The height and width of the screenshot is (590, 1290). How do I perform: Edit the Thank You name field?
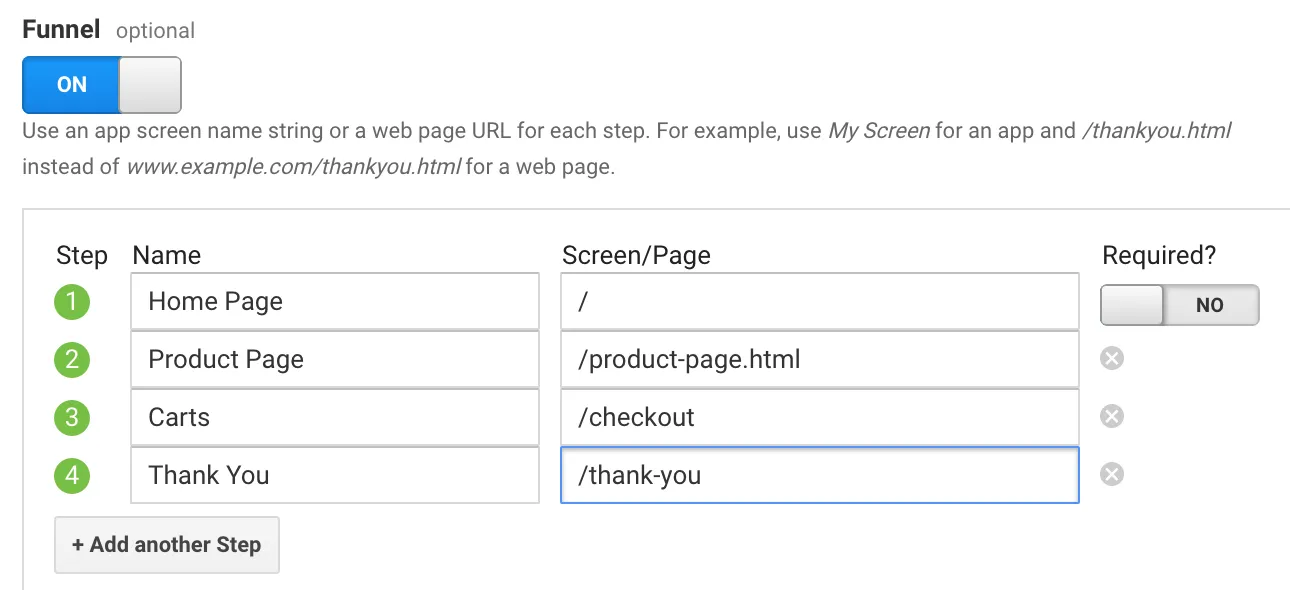335,475
